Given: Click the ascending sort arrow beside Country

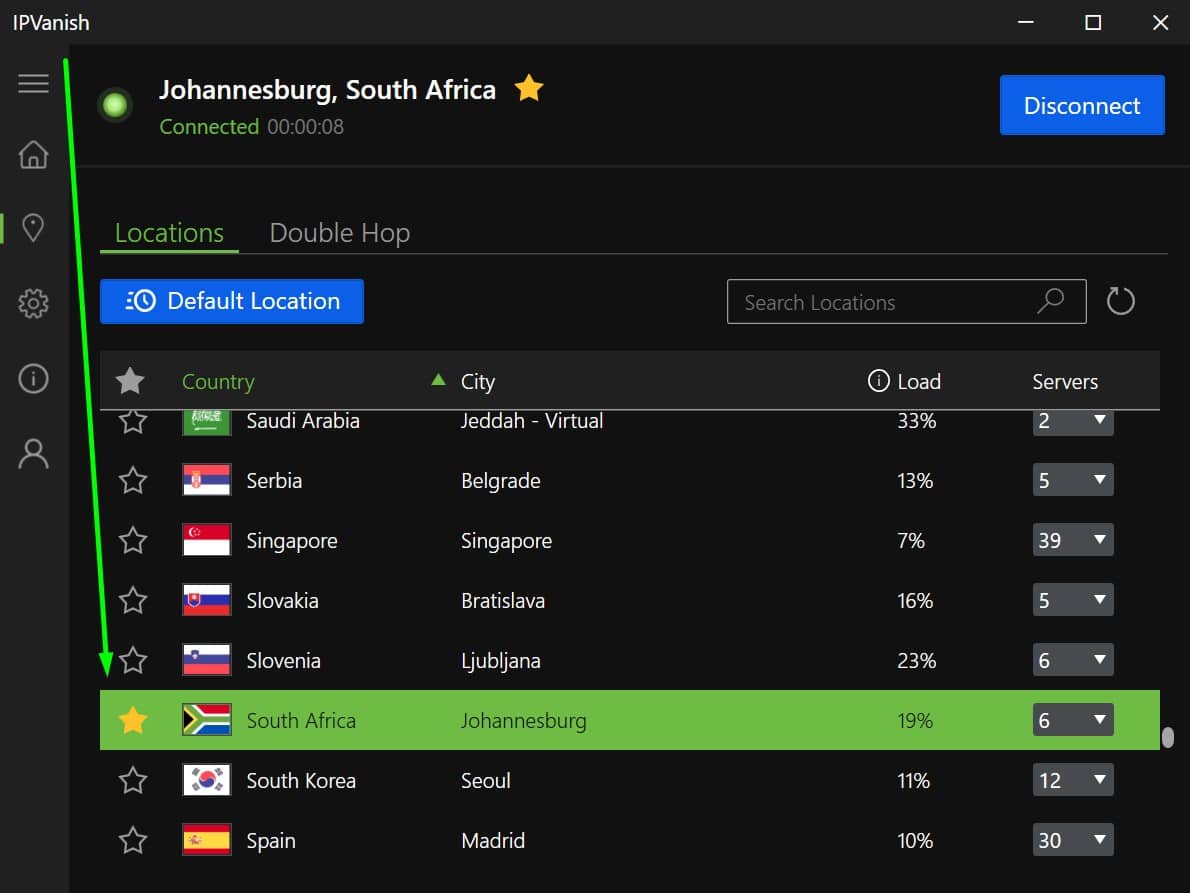Looking at the screenshot, I should (438, 379).
